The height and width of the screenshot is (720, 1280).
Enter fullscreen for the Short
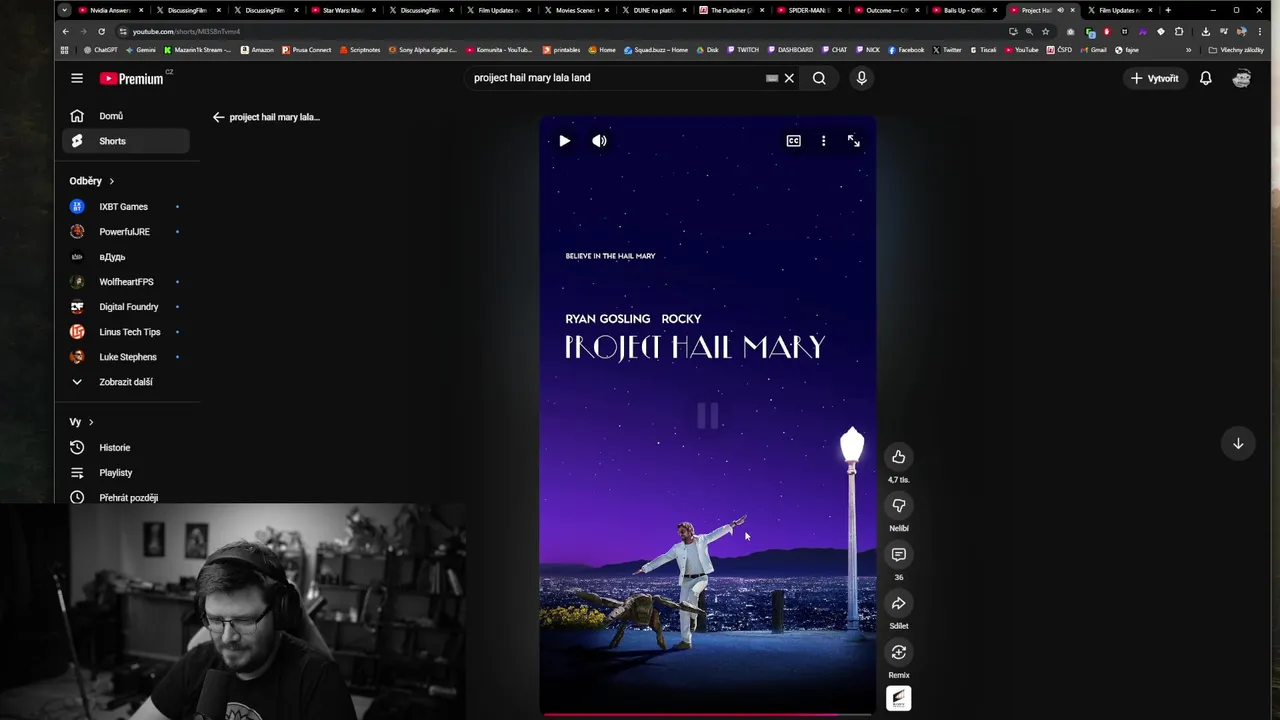coord(853,141)
